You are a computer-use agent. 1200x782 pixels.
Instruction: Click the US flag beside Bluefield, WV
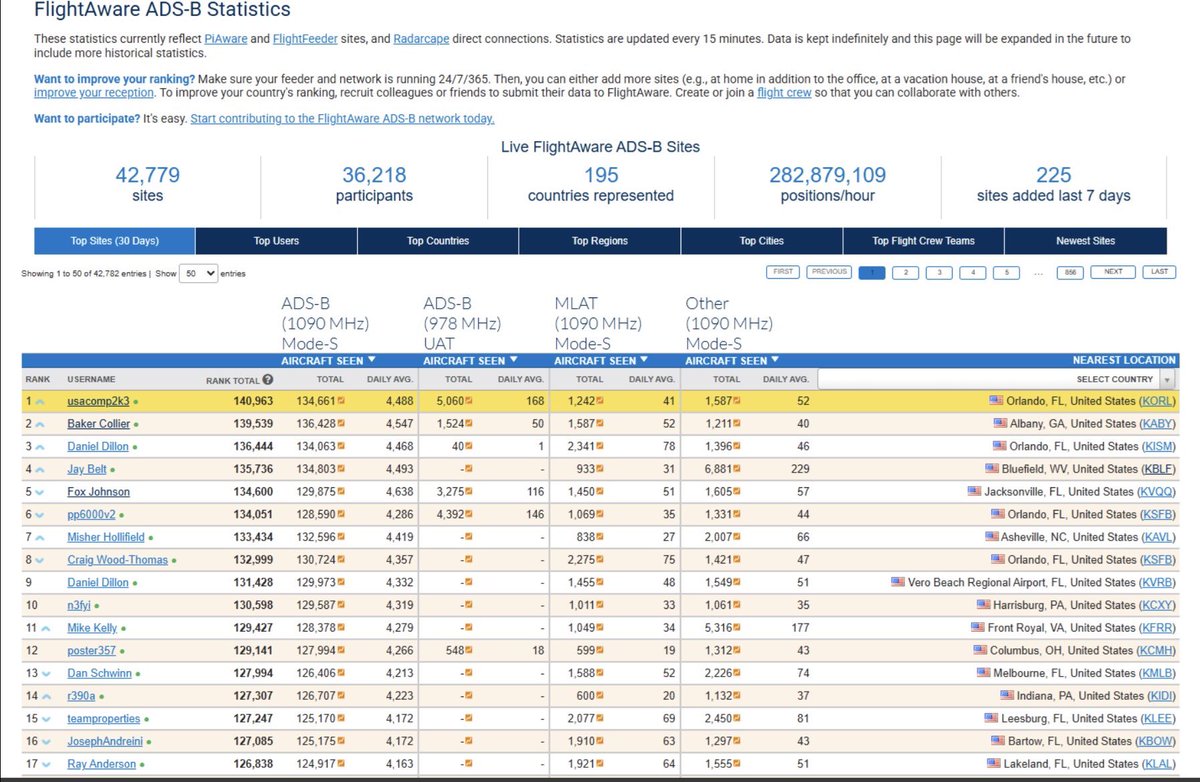pos(992,468)
